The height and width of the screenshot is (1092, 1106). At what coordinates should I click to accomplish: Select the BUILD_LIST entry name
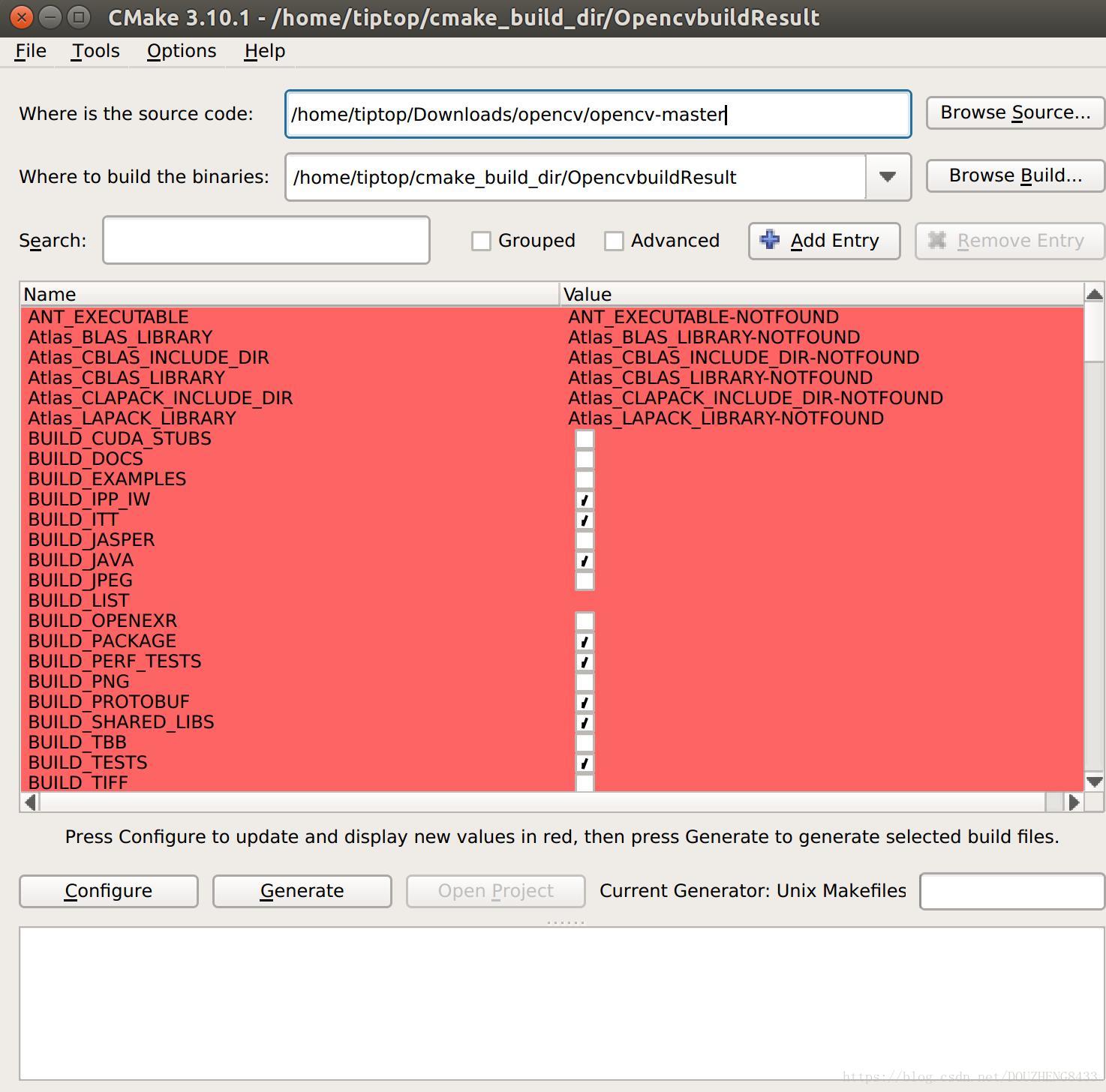pos(79,601)
